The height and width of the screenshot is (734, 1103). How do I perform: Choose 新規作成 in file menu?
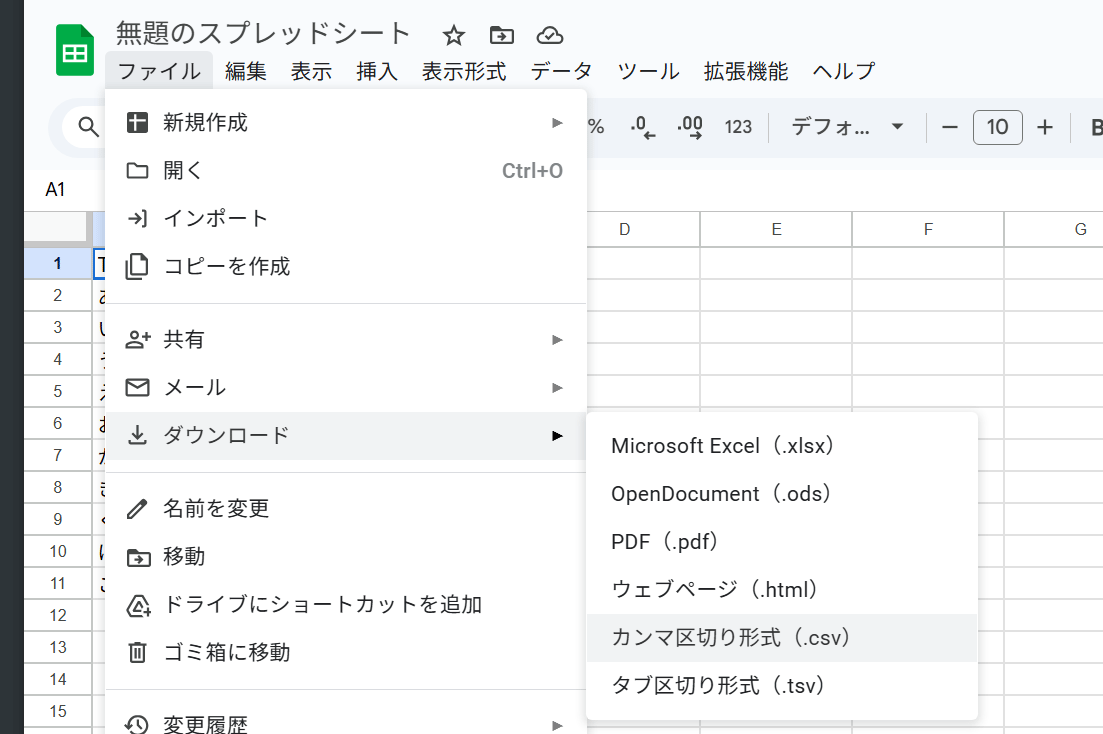[x=345, y=122]
